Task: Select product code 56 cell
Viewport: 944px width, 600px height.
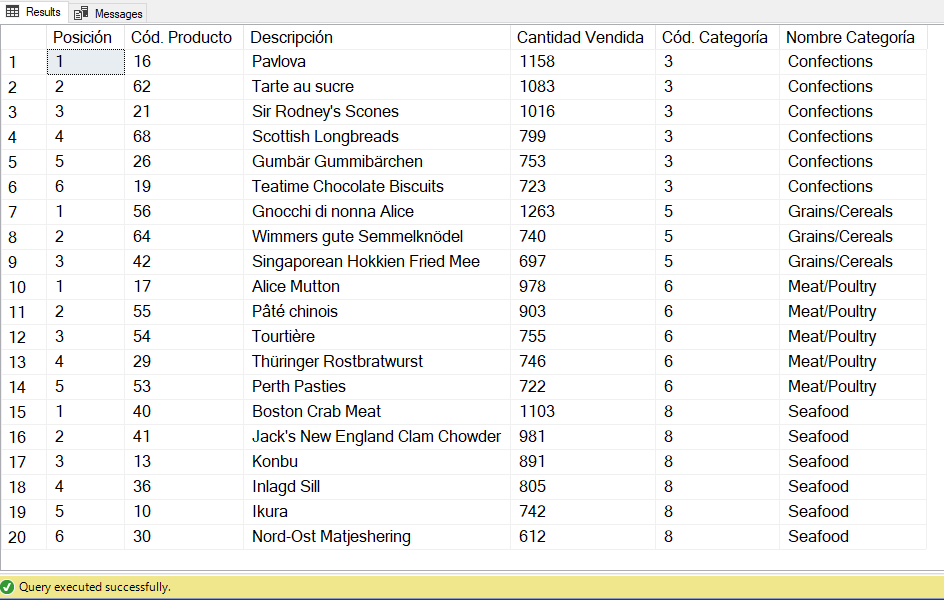Action: (184, 211)
